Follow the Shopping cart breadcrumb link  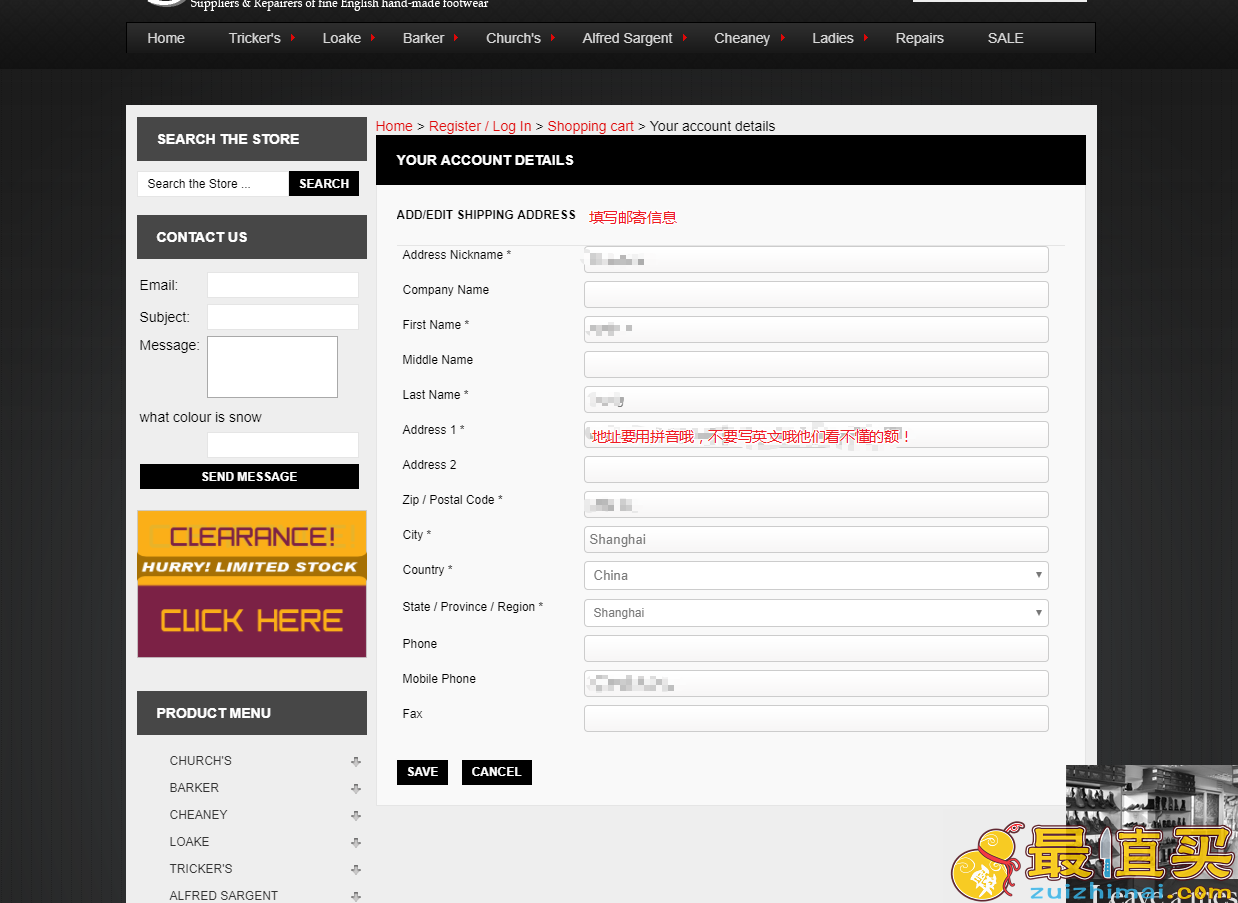pos(590,126)
